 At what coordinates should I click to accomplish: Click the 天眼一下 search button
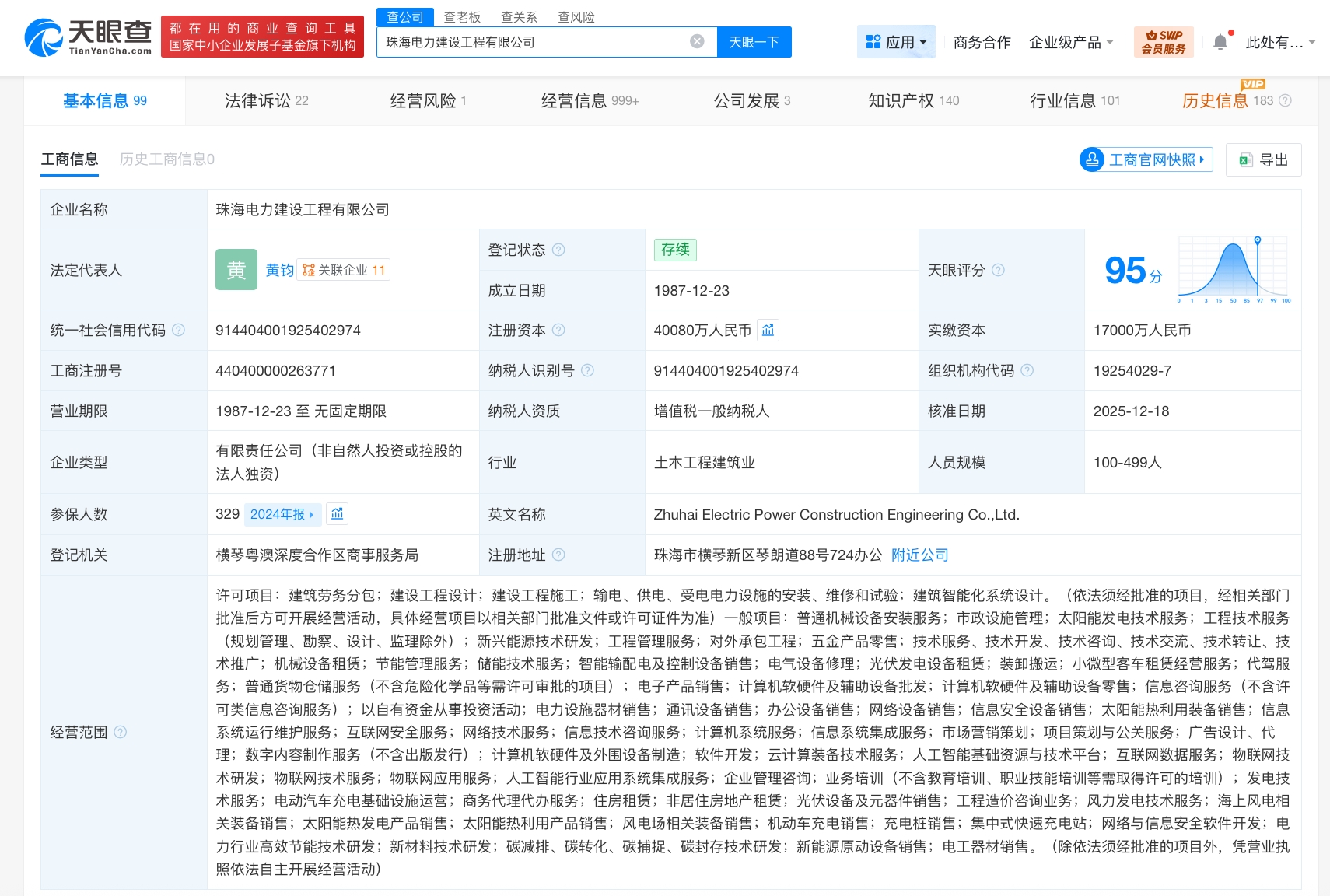(754, 42)
